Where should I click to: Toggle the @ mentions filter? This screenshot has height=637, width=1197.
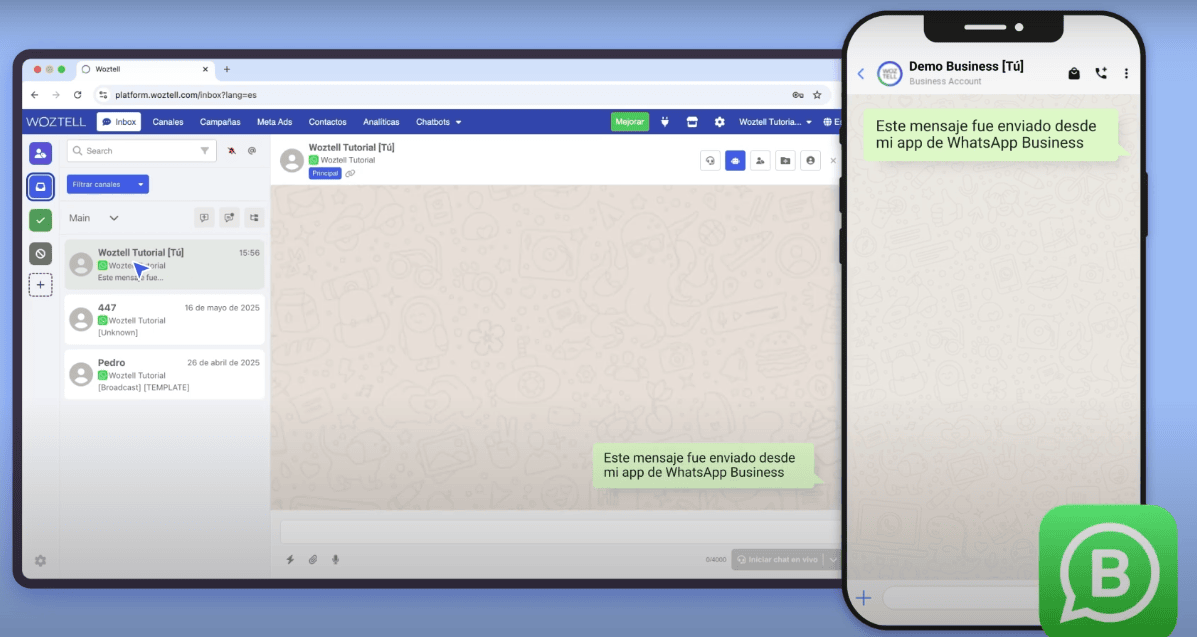pos(252,151)
